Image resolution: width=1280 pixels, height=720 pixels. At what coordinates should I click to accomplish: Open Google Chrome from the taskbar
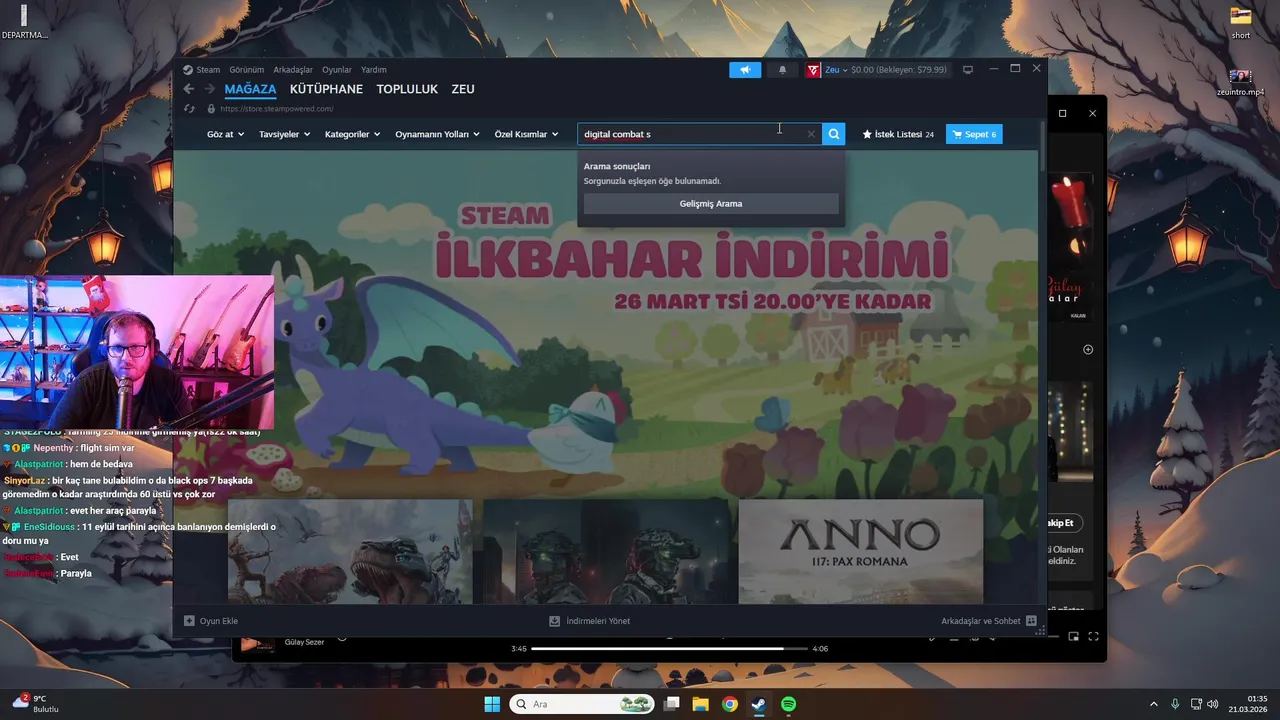730,704
